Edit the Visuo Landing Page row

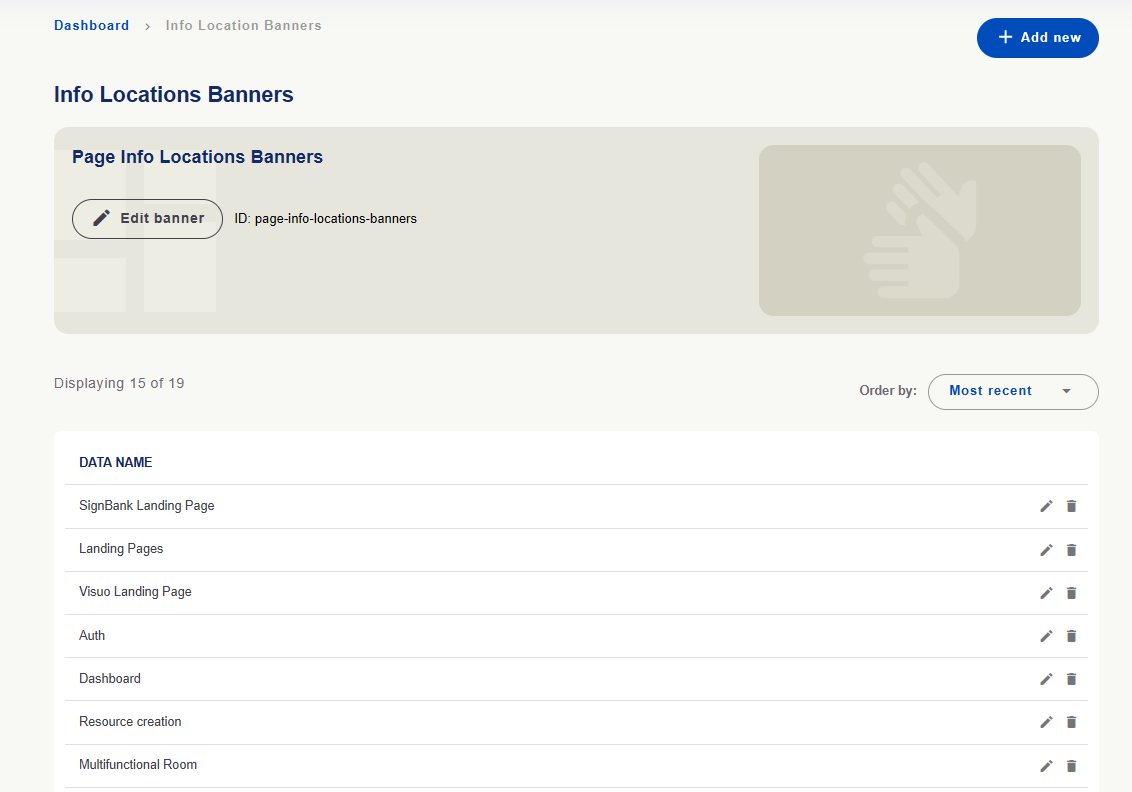coord(1046,593)
